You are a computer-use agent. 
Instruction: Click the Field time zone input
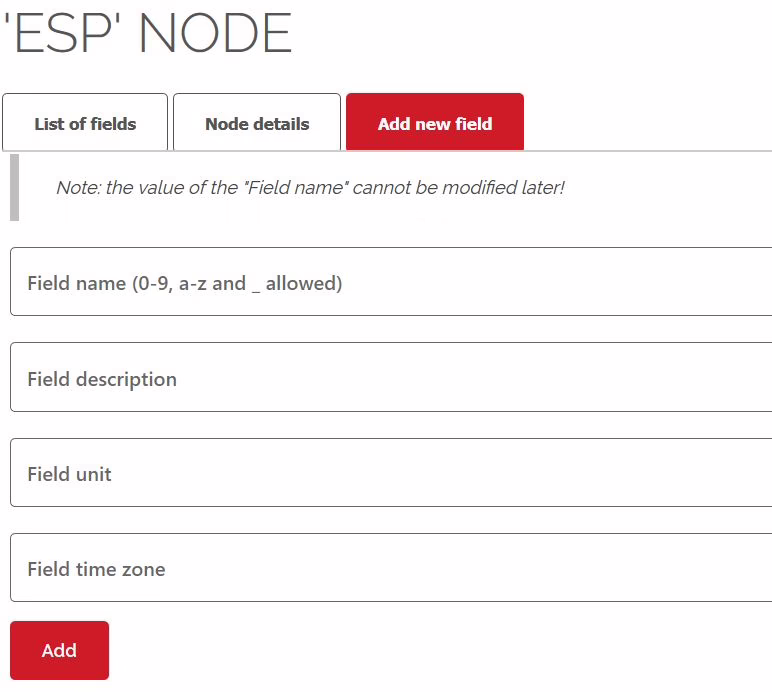coord(391,567)
